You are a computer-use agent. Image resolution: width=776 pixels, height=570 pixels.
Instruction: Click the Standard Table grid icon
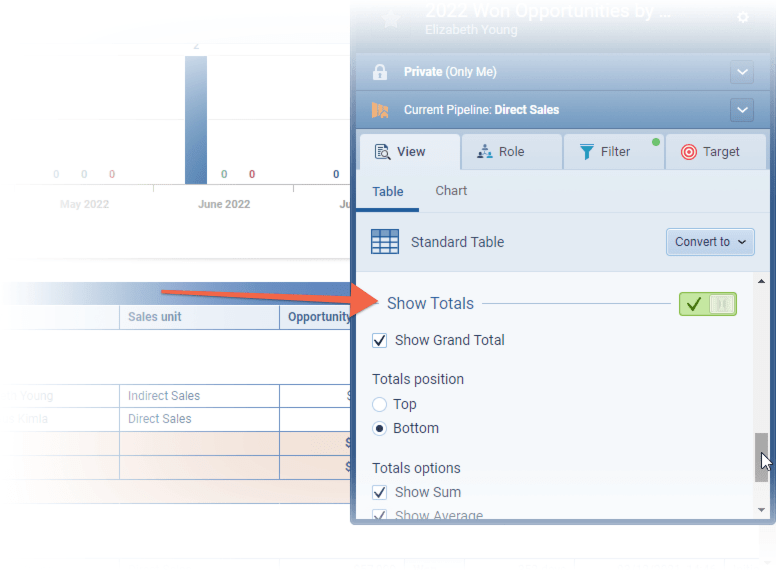(x=385, y=242)
